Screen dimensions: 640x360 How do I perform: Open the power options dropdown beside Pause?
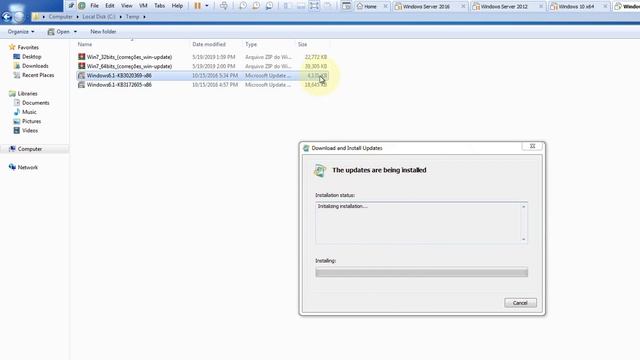(207, 6)
